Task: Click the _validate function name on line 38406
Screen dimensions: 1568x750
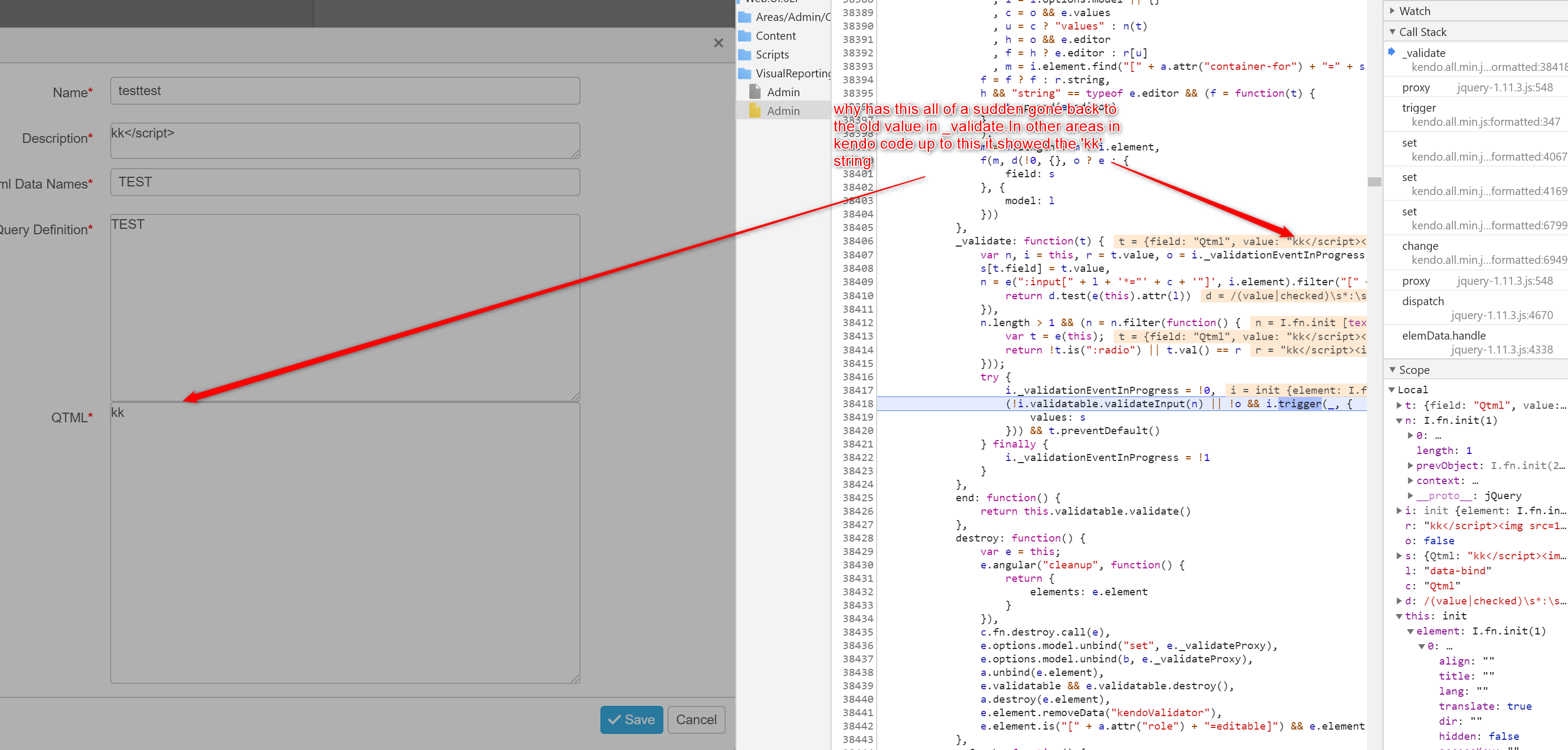Action: (x=983, y=241)
